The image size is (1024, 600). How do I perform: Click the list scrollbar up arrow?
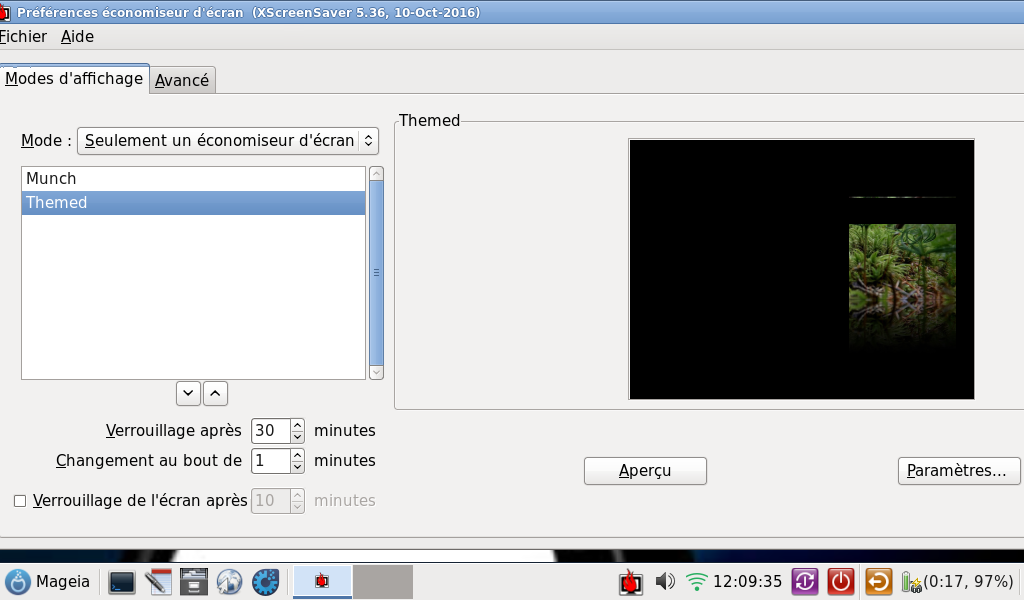376,174
